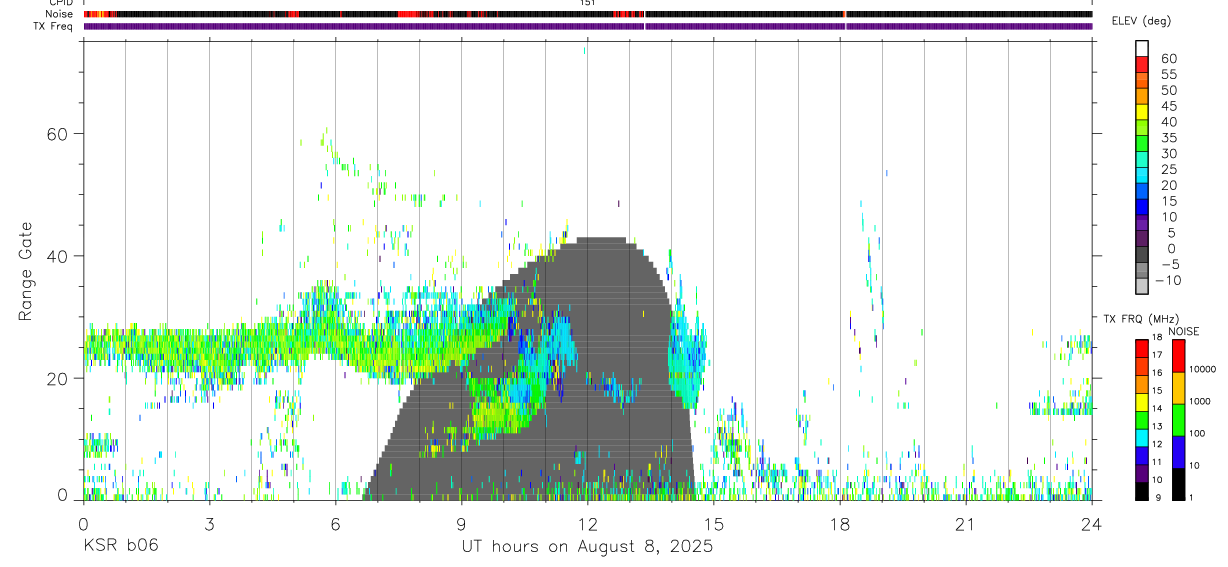This screenshot has width=1228, height=567.
Task: Click the '45' label on elevation colorbar
Action: tap(1168, 106)
